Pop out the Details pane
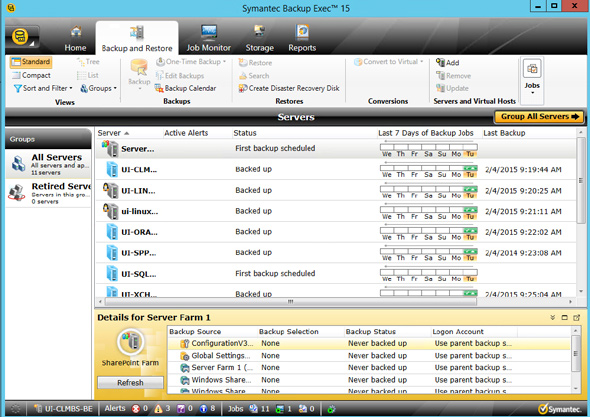This screenshot has height=417, width=590. point(576,317)
